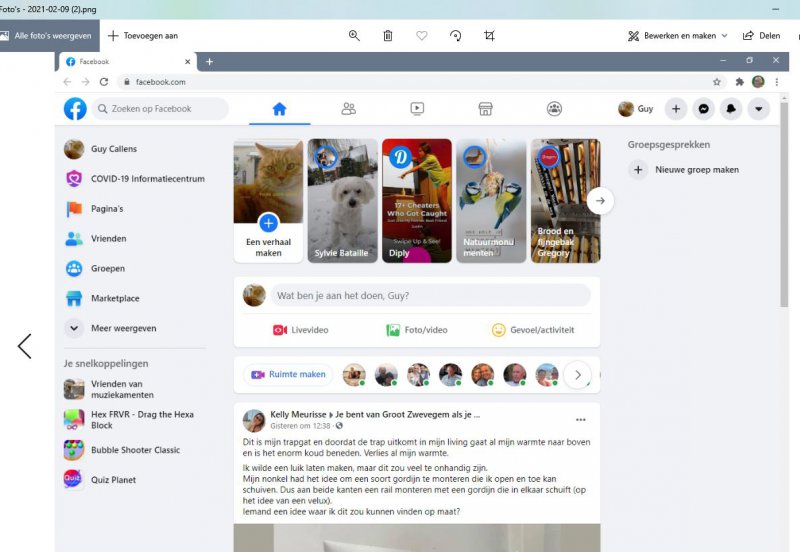Delete photo using the trash icon
Viewport: 800px width, 552px height.
[388, 36]
